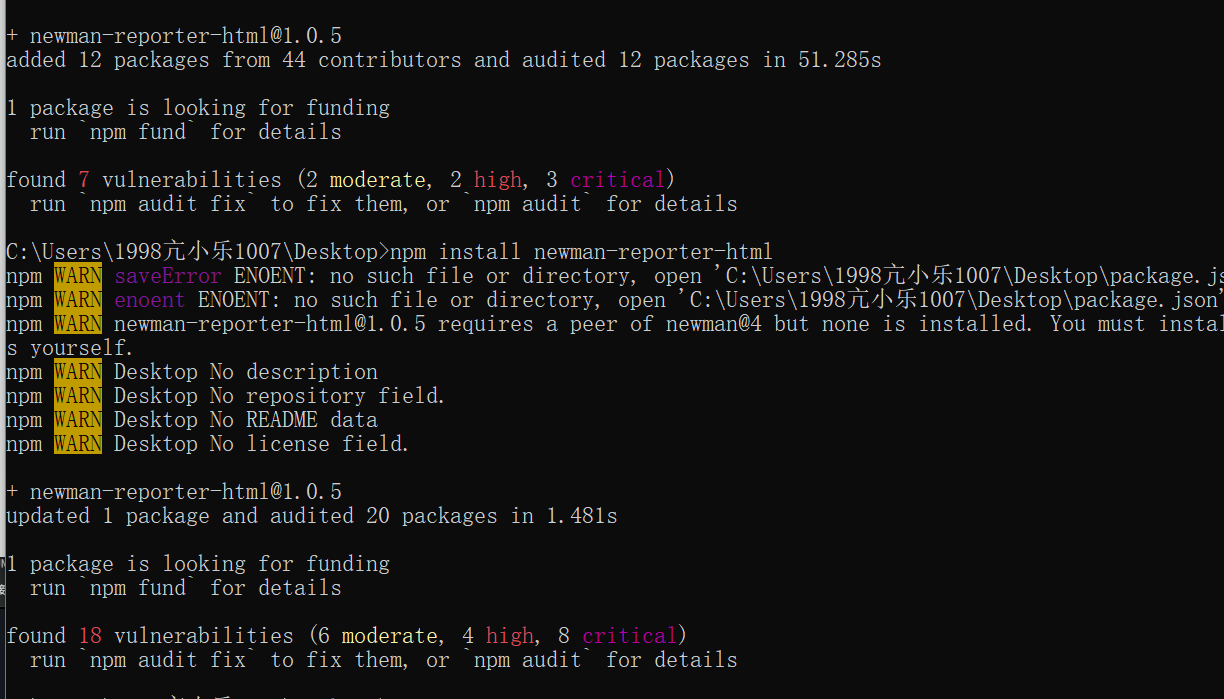The height and width of the screenshot is (699, 1224).
Task: Click the '3 critical' vulnerability text
Action: click(x=605, y=180)
